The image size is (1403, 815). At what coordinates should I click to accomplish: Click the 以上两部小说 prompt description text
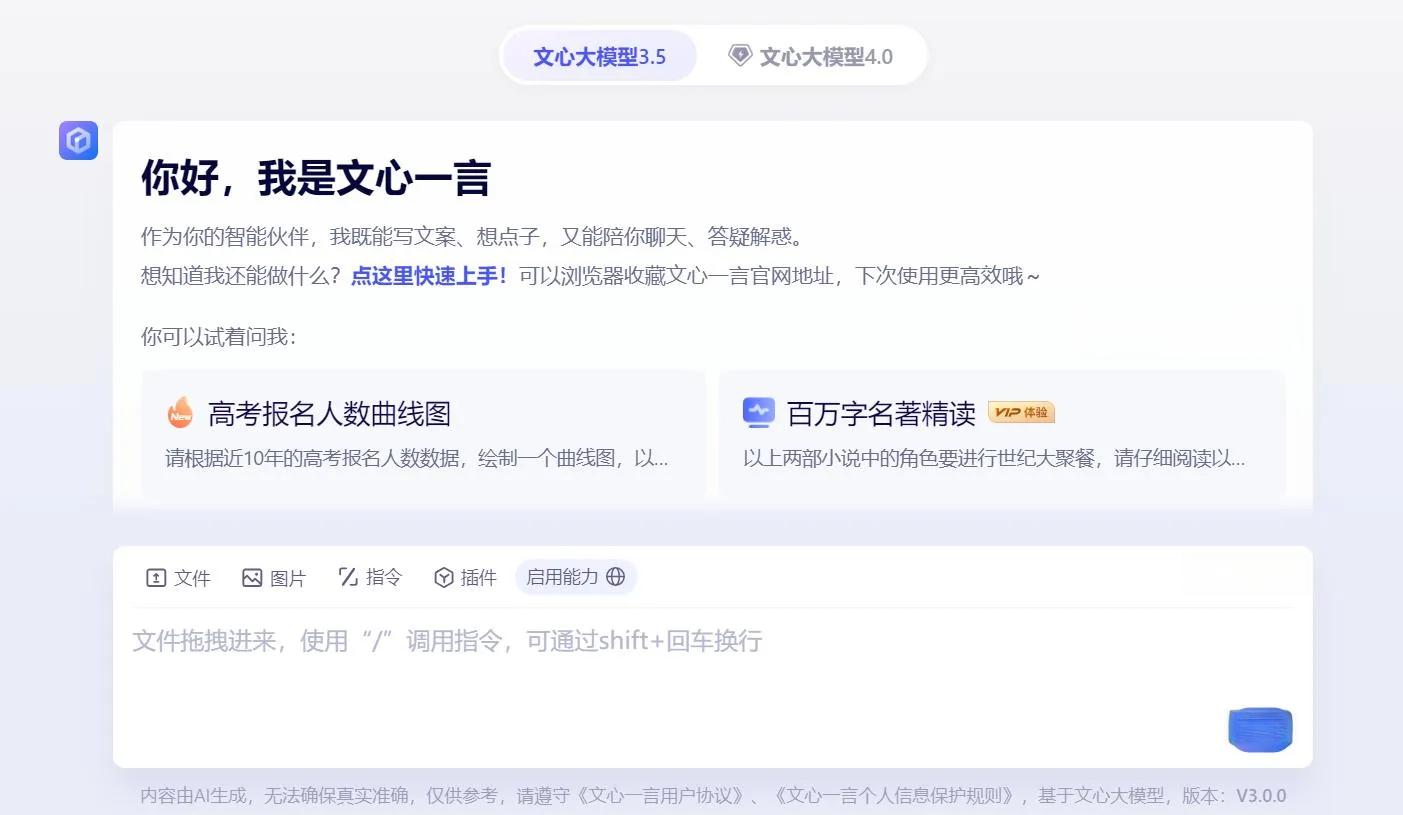(993, 459)
